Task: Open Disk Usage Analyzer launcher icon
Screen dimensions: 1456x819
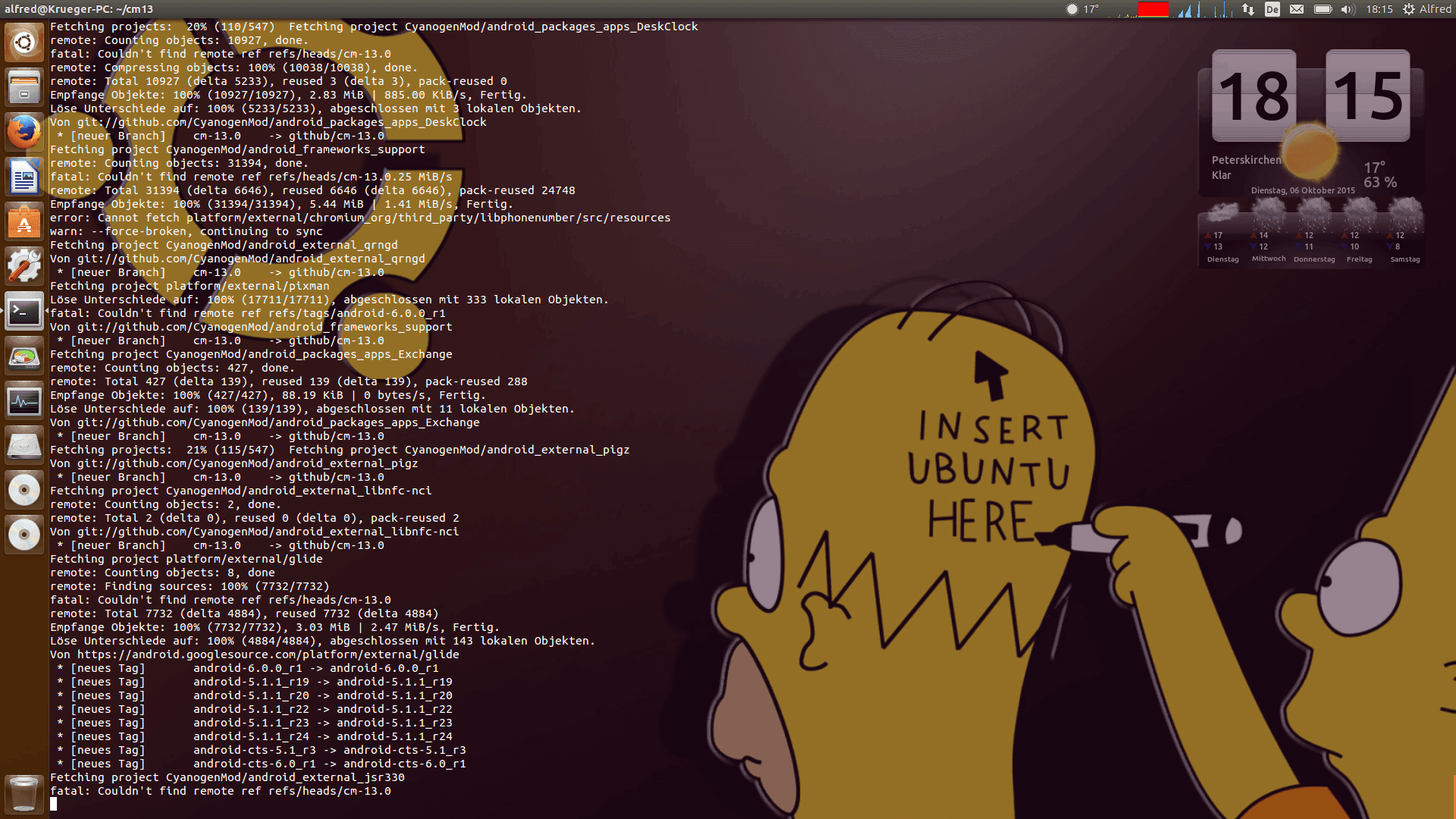Action: coord(24,356)
